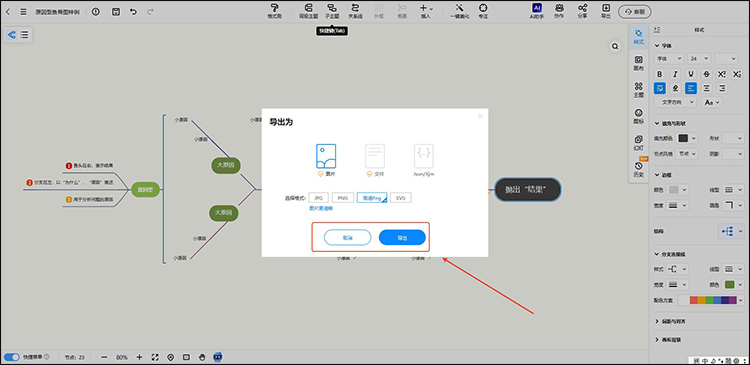Screen dimensions: 750x365
Task: Choose SVG format in export dialog
Action: [401, 198]
